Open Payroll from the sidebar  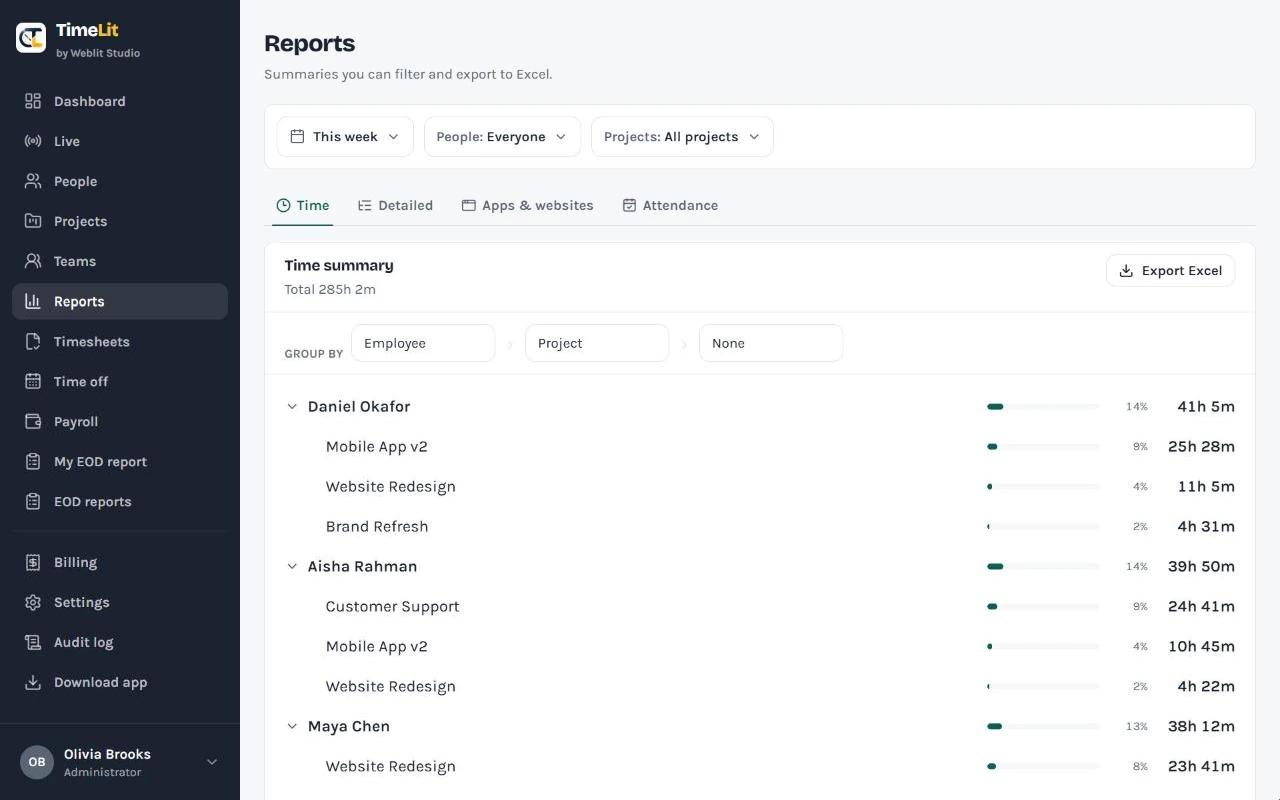pyautogui.click(x=120, y=421)
